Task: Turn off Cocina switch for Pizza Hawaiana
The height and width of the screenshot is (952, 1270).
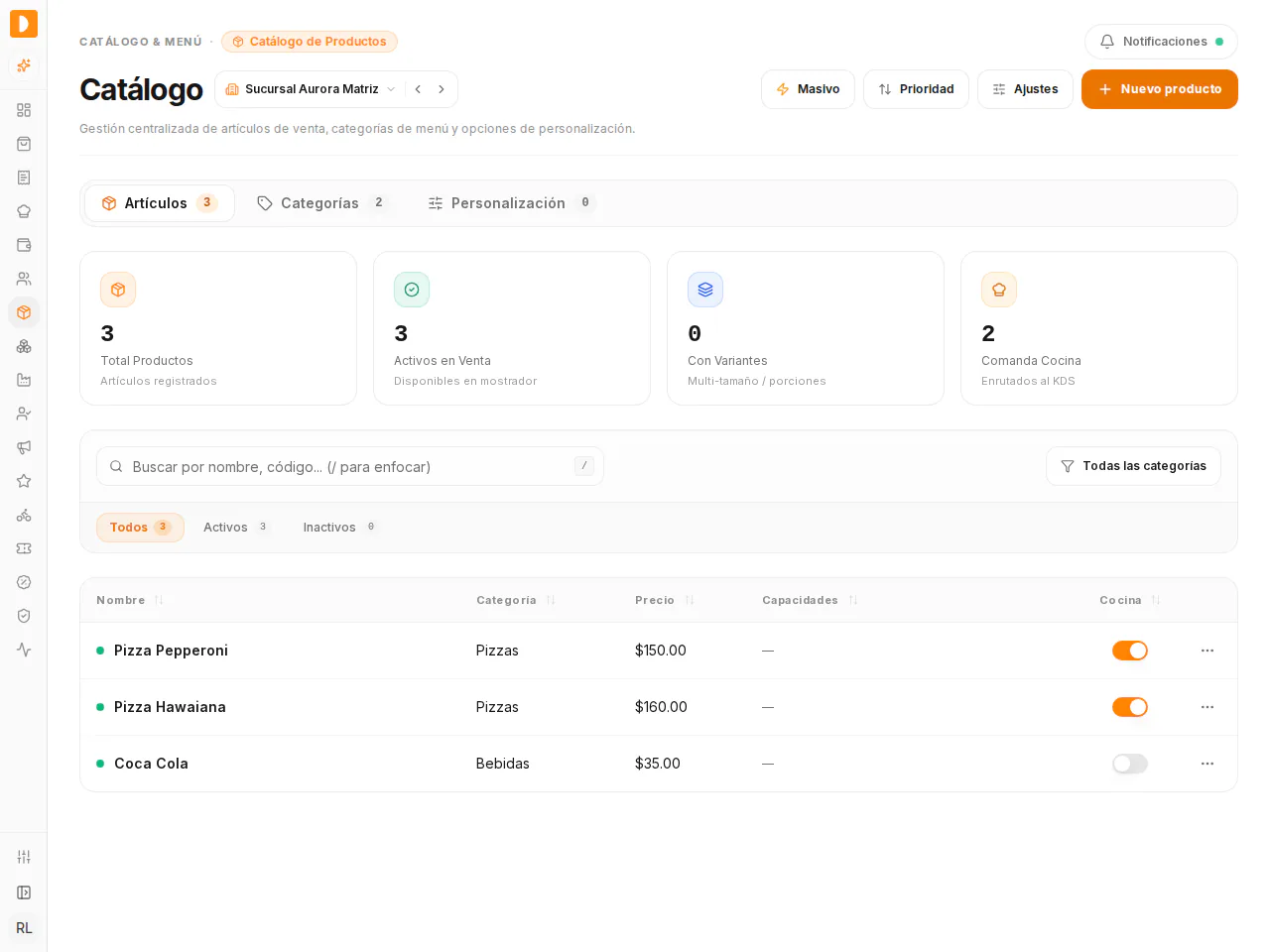Action: tap(1130, 707)
